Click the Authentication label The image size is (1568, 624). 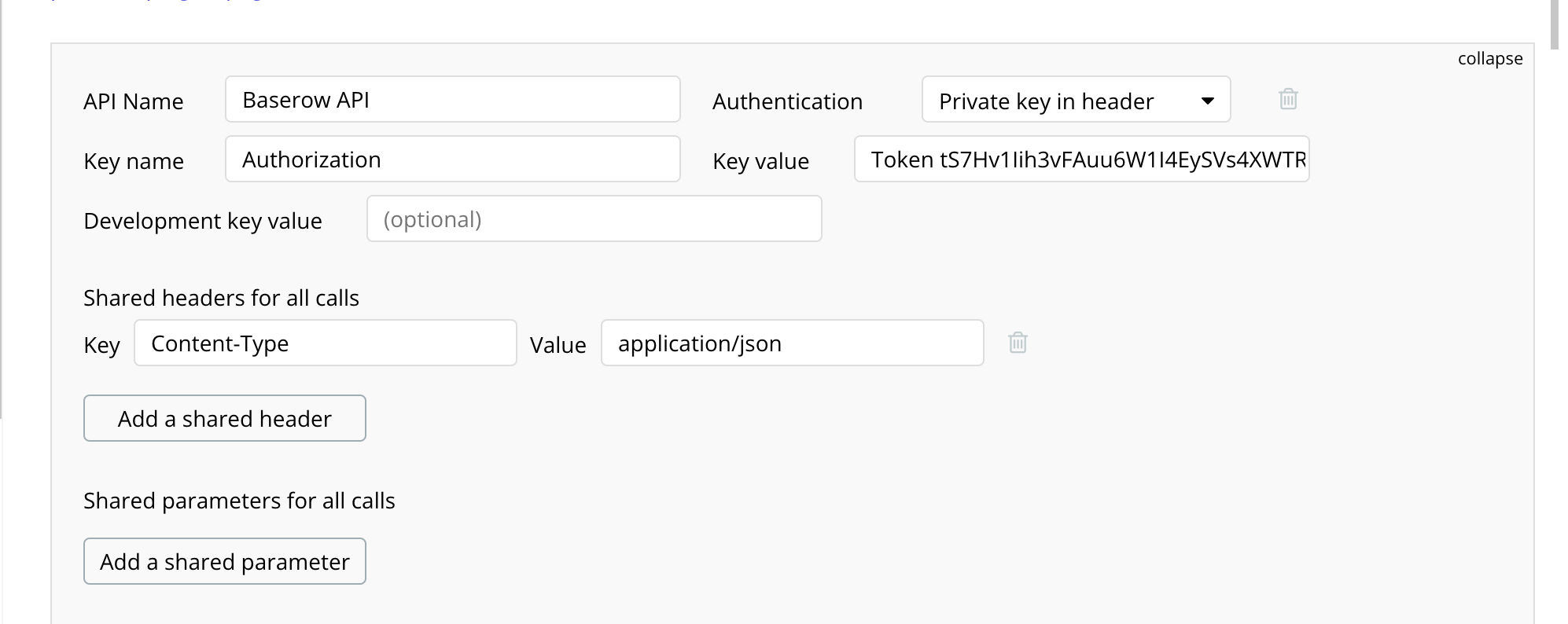point(787,101)
